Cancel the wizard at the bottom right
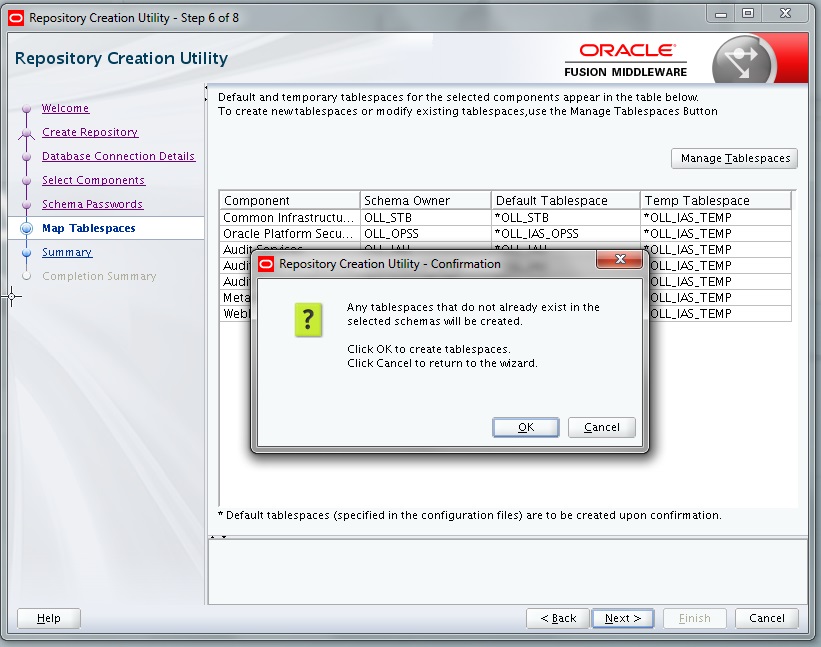This screenshot has height=647, width=821. 767,618
